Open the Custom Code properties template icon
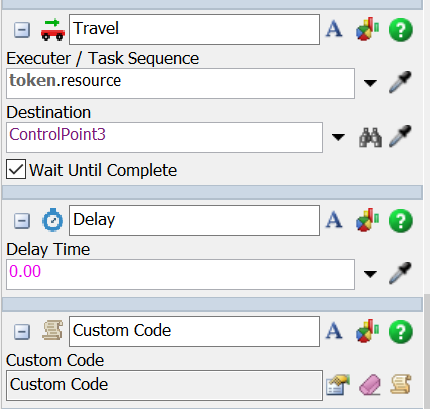The height and width of the screenshot is (409, 430). point(338,385)
